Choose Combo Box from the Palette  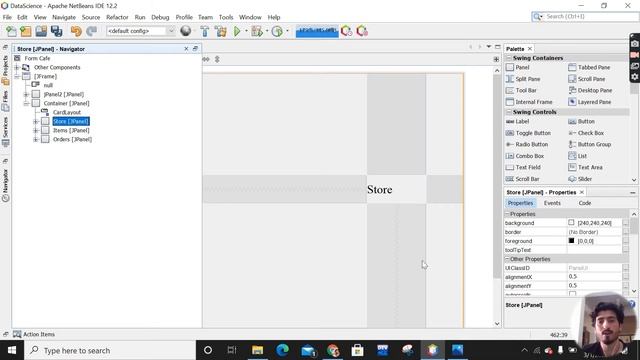pyautogui.click(x=530, y=156)
